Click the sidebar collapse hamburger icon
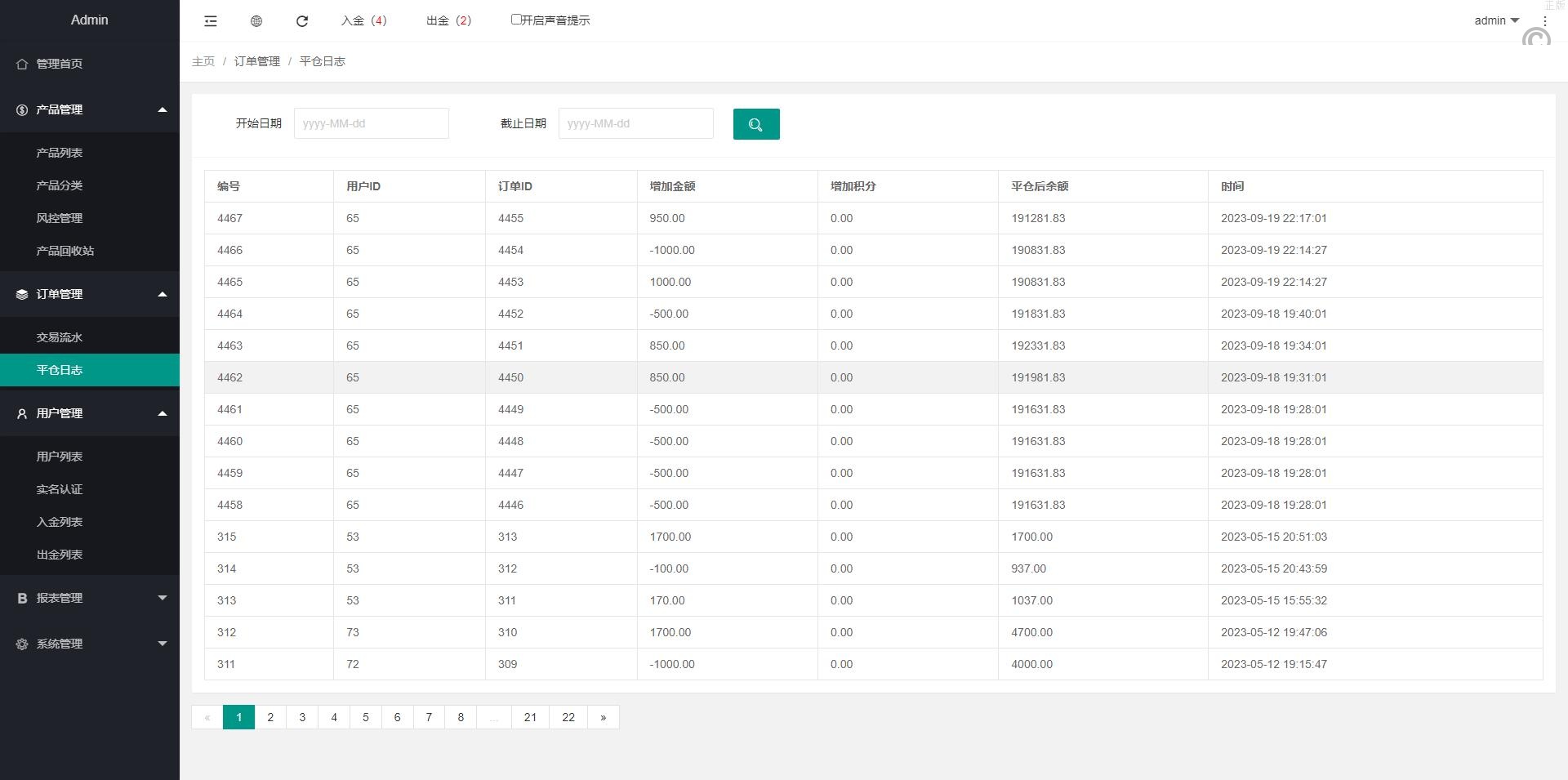 click(211, 21)
